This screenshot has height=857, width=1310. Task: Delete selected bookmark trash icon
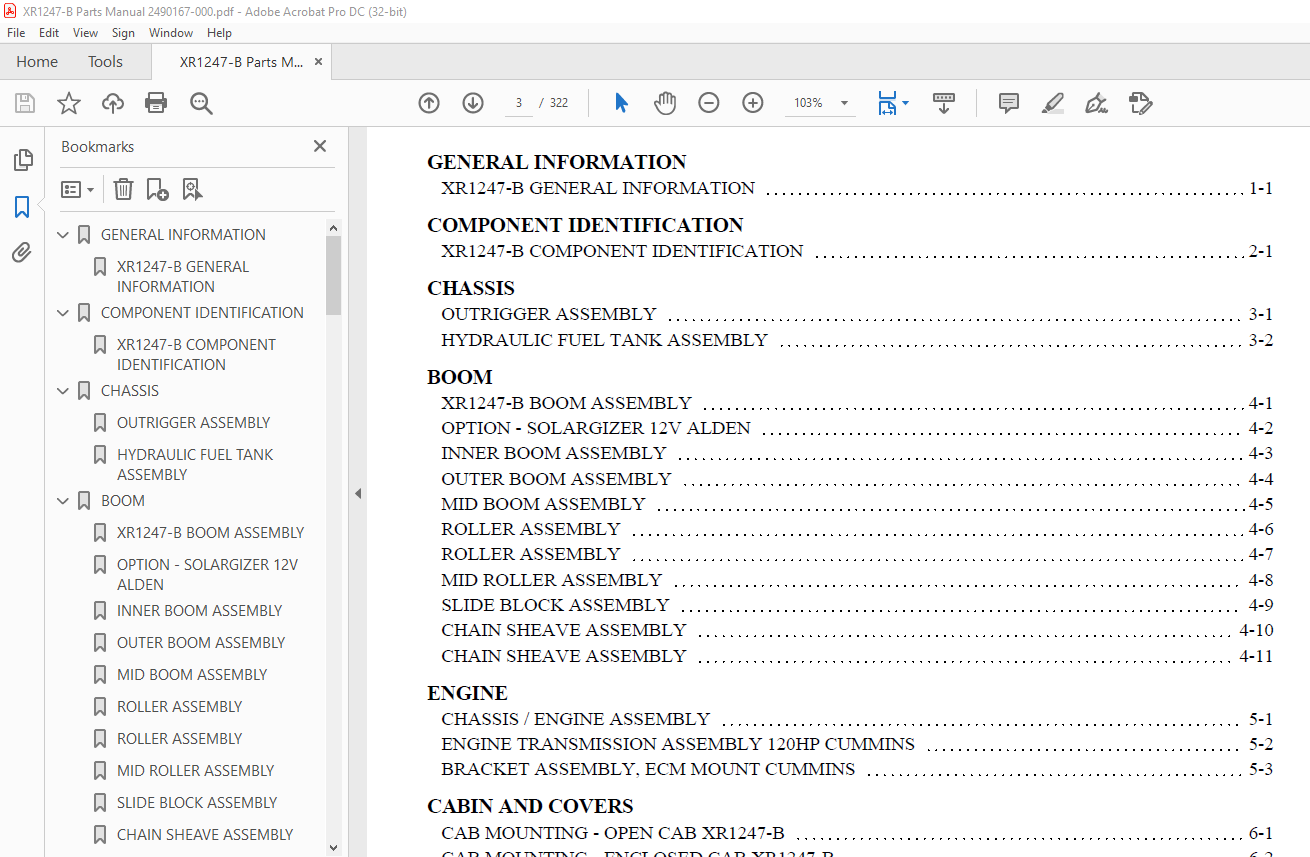click(x=123, y=189)
